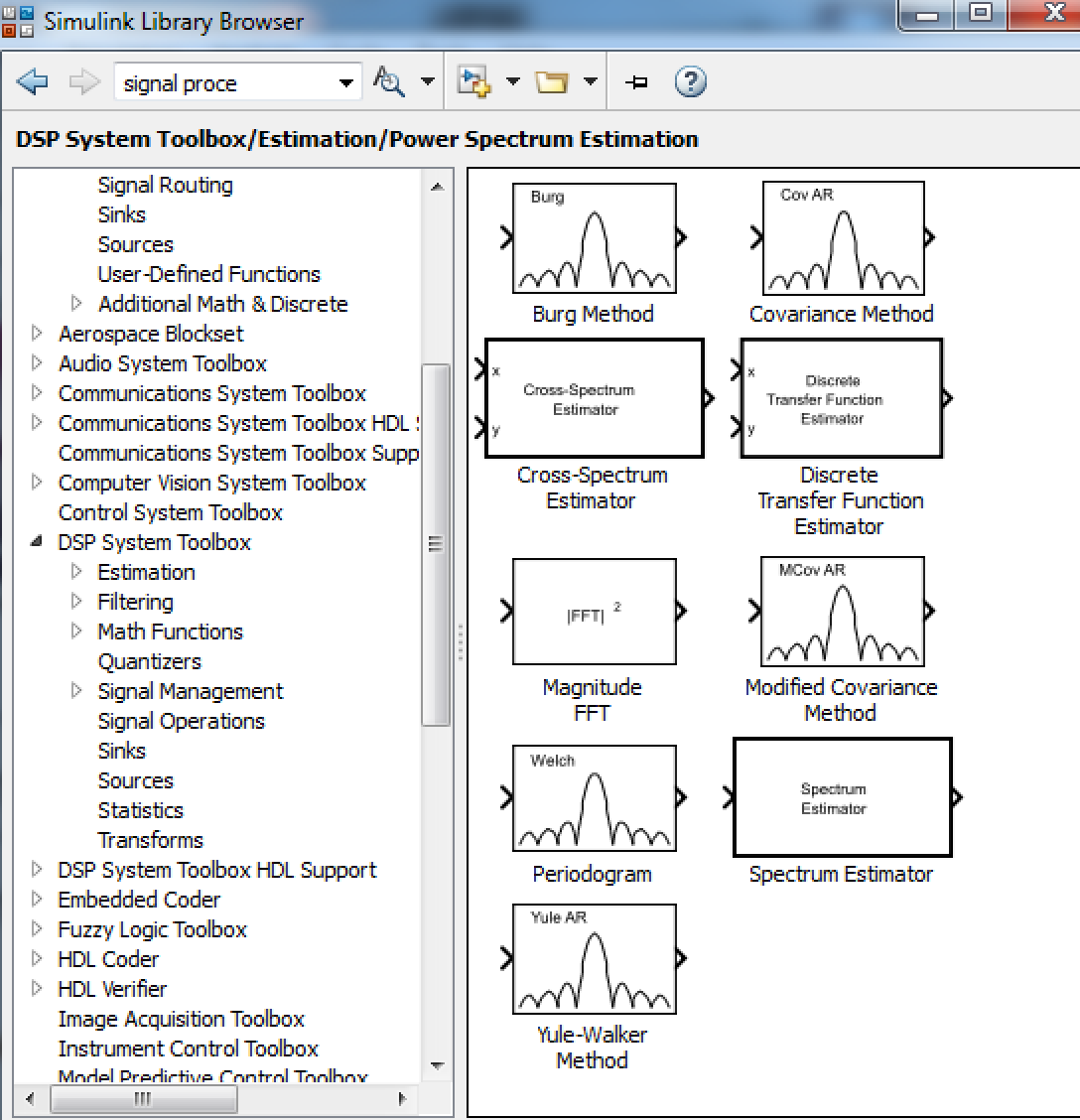Expand the Audio System Toolbox node
Viewport: 1080px width, 1120px height.
pyautogui.click(x=37, y=363)
